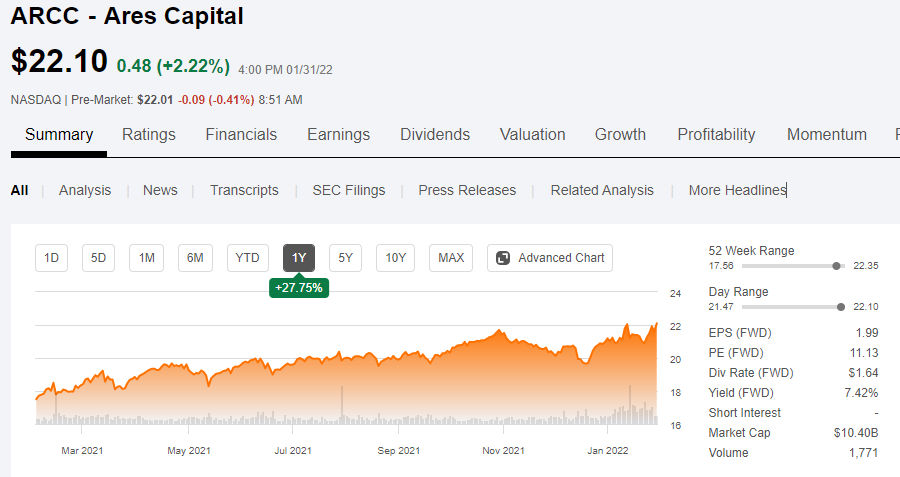
Task: Click the 52 Week Range slider marker
Action: pos(836,266)
